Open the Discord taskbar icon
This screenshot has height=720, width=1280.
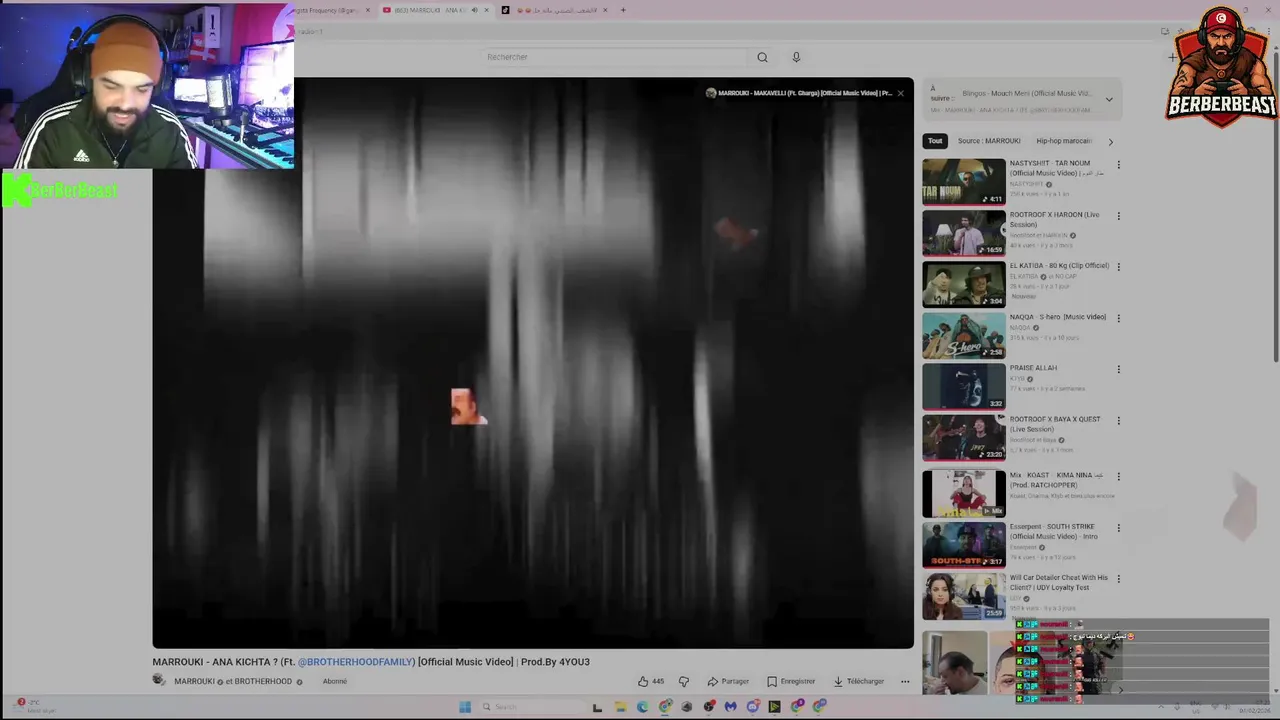pos(753,707)
